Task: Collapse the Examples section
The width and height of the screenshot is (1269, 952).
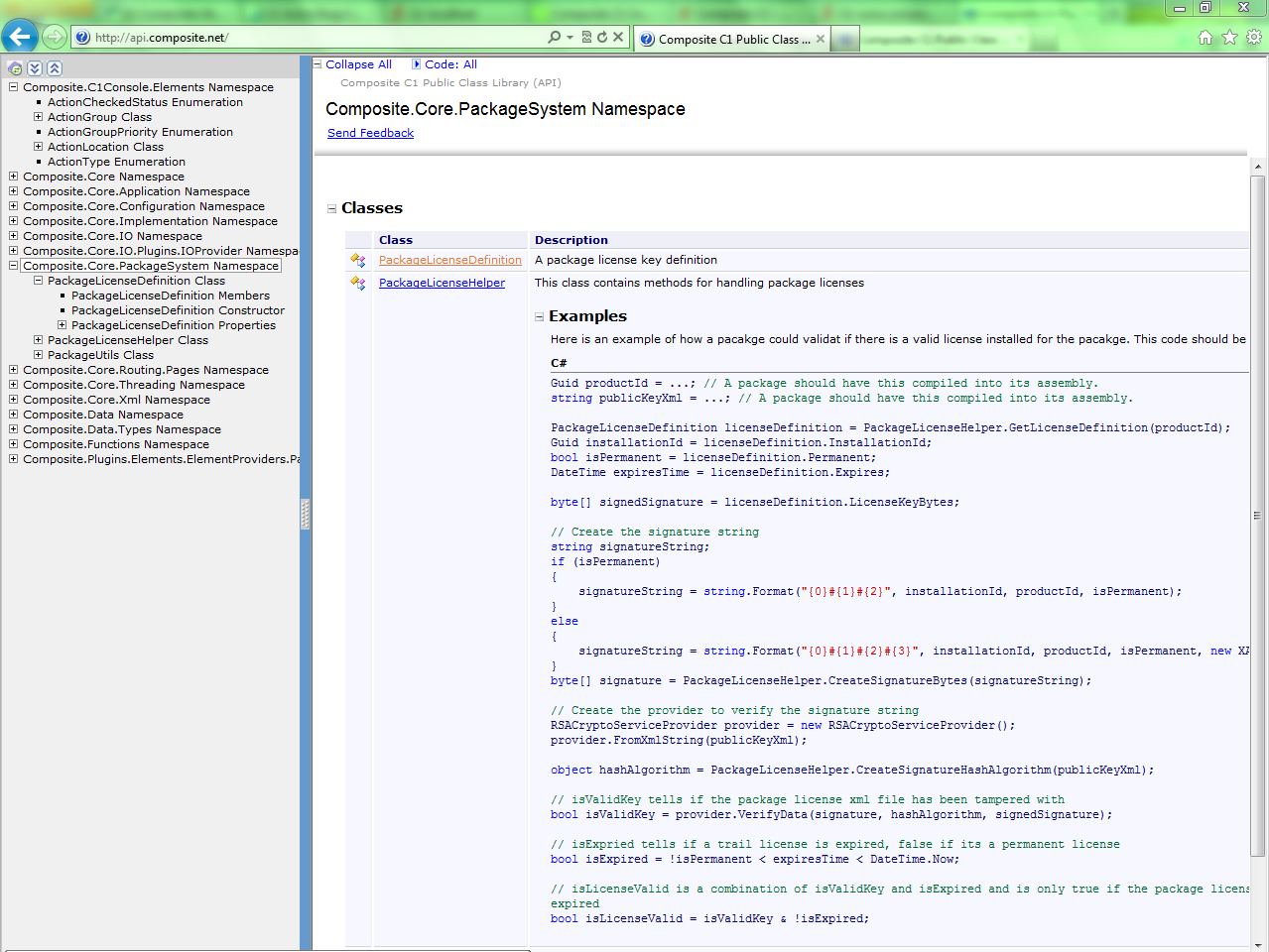Action: (x=539, y=315)
